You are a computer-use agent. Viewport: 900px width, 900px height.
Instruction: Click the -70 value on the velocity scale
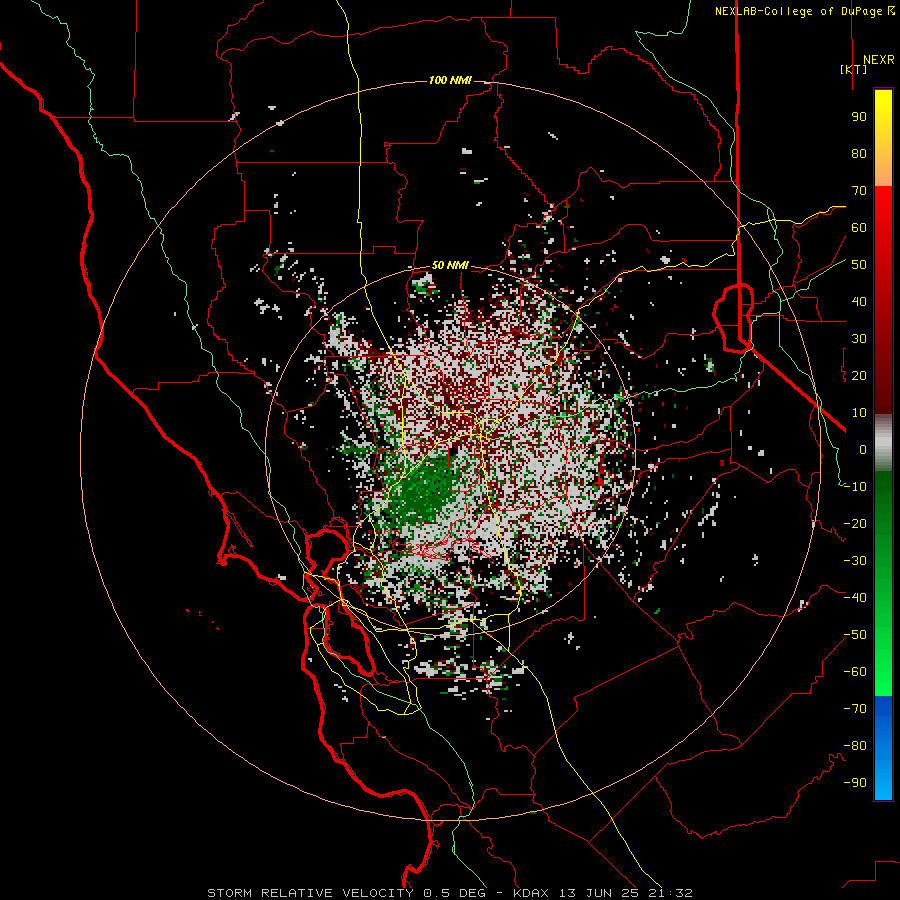(855, 709)
